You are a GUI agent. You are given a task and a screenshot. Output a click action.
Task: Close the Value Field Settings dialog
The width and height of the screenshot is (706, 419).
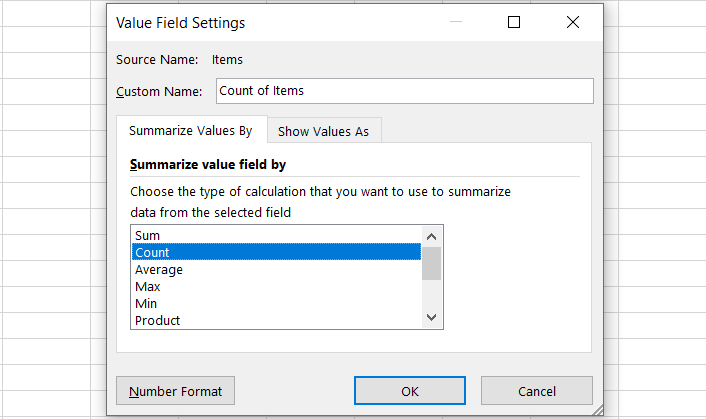click(572, 22)
